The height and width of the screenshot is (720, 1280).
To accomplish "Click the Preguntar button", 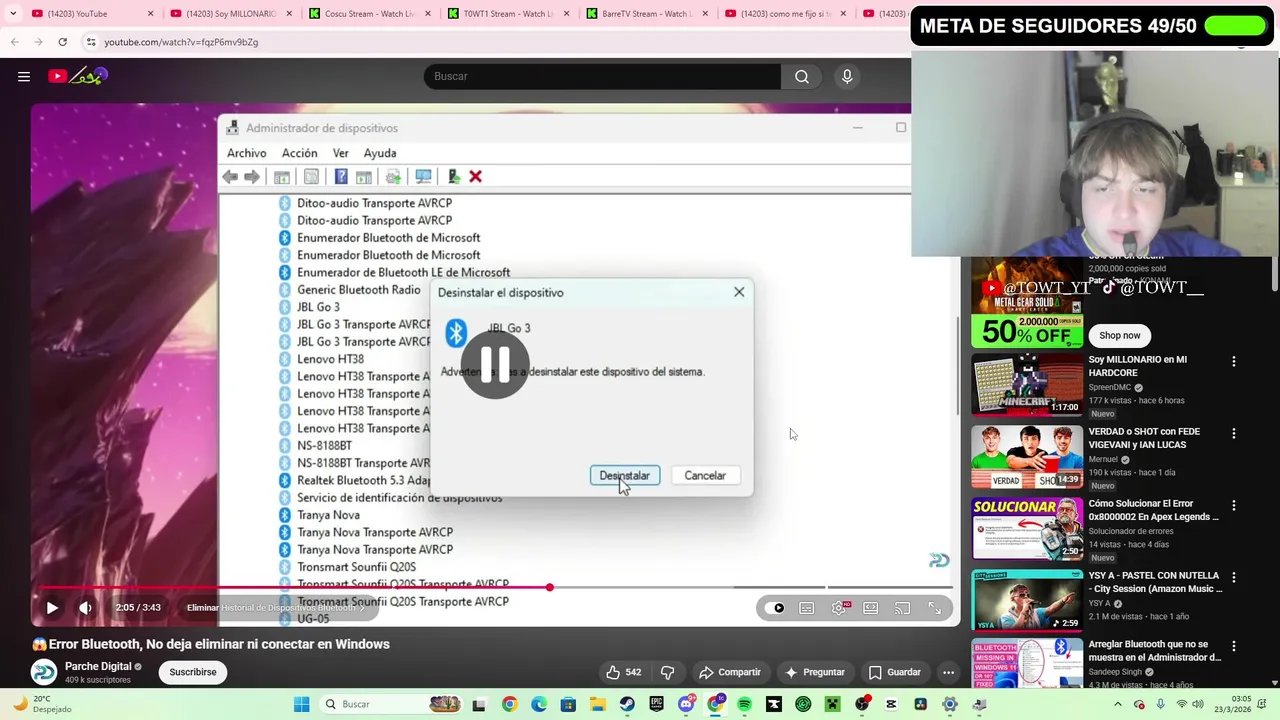I will (815, 672).
